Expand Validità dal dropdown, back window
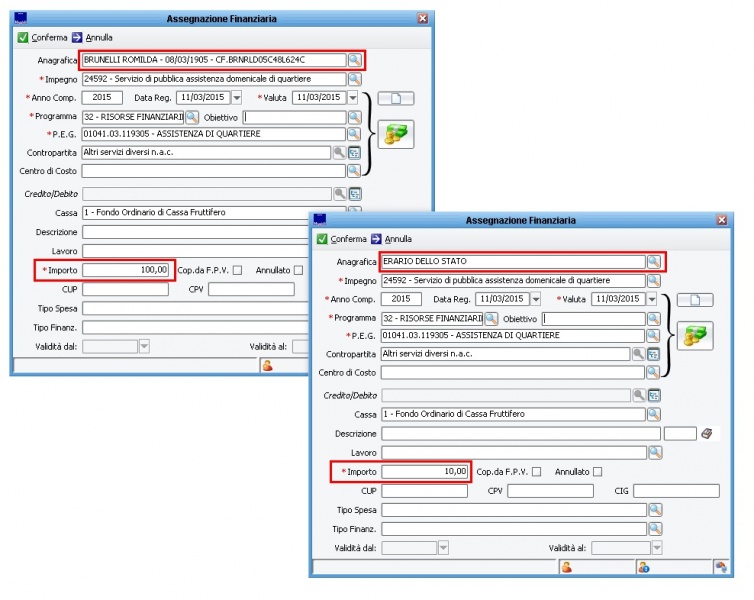 point(144,346)
